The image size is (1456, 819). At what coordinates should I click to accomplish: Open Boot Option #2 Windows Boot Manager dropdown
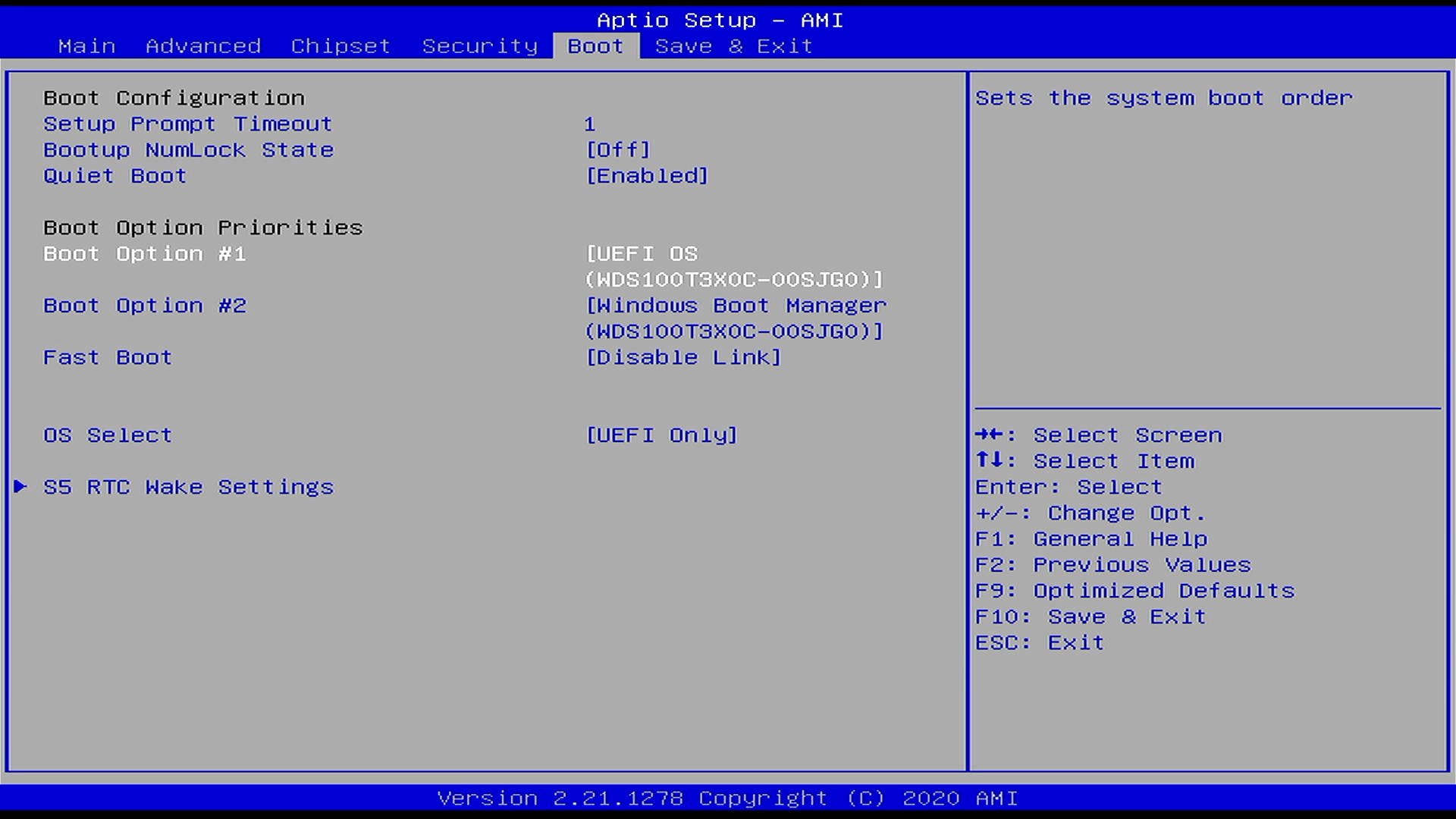click(x=735, y=318)
